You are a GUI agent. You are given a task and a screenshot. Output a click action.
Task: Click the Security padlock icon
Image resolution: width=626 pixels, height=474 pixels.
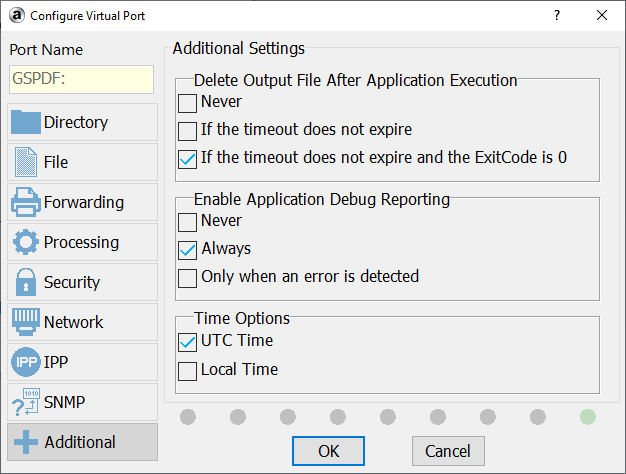26,282
